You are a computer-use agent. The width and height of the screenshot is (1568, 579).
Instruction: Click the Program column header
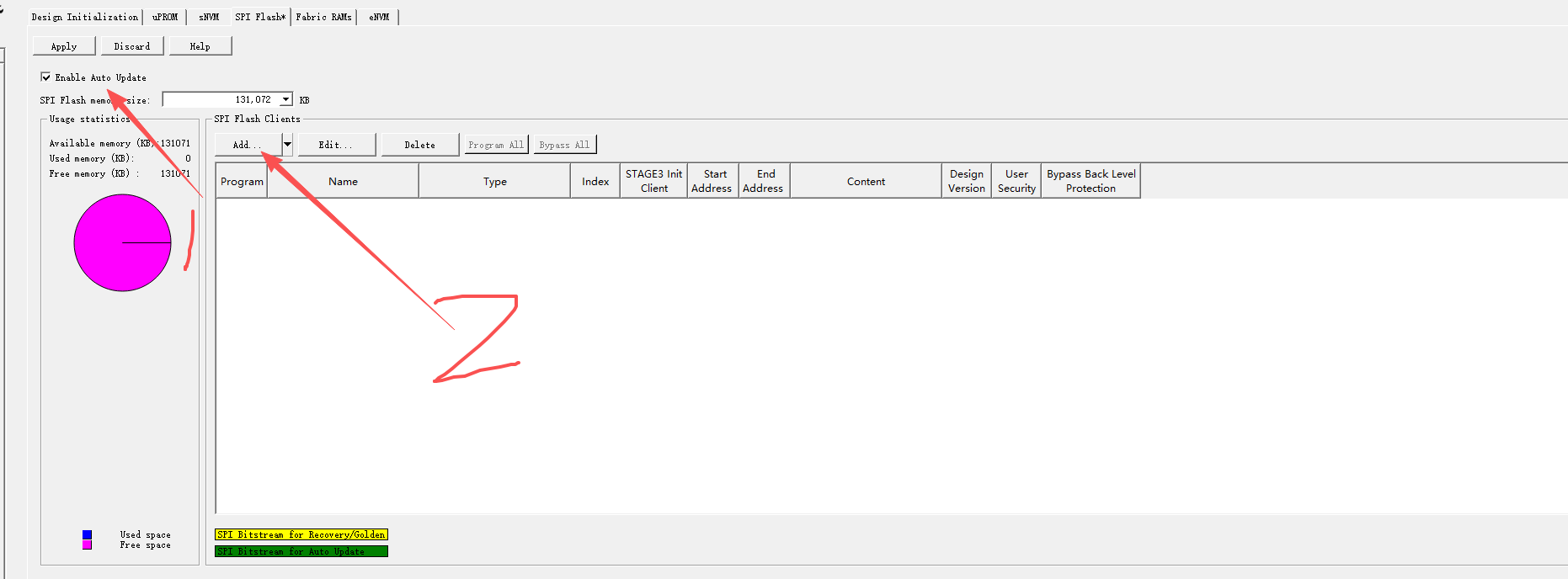point(242,181)
